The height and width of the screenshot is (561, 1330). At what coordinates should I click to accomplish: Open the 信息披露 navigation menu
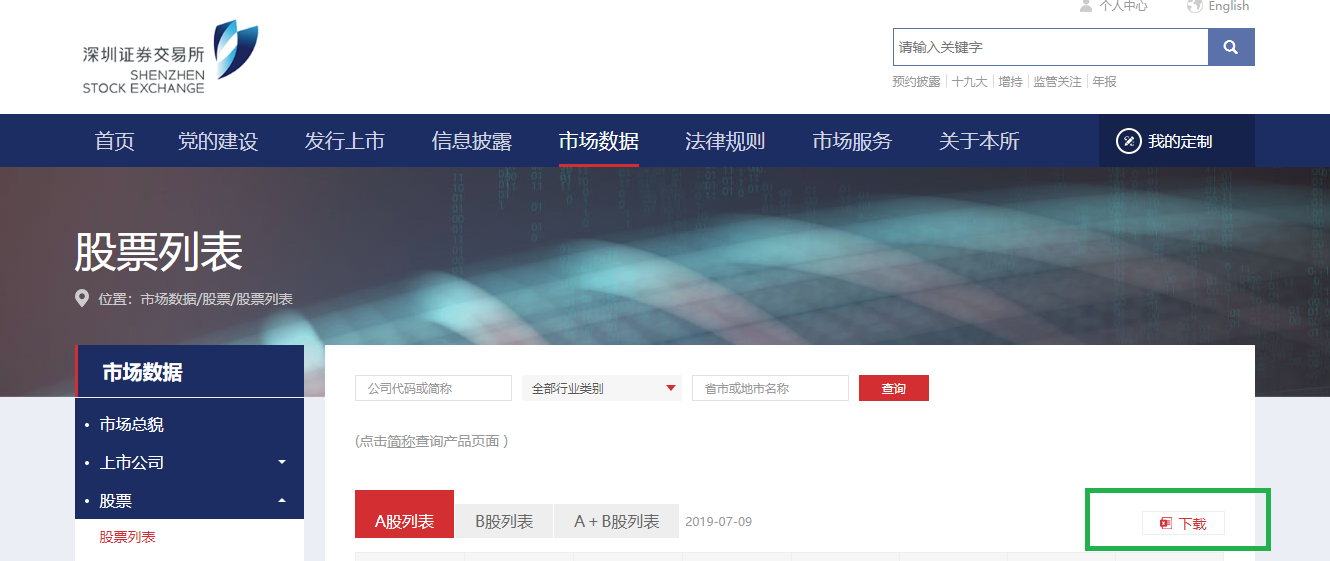click(x=472, y=141)
